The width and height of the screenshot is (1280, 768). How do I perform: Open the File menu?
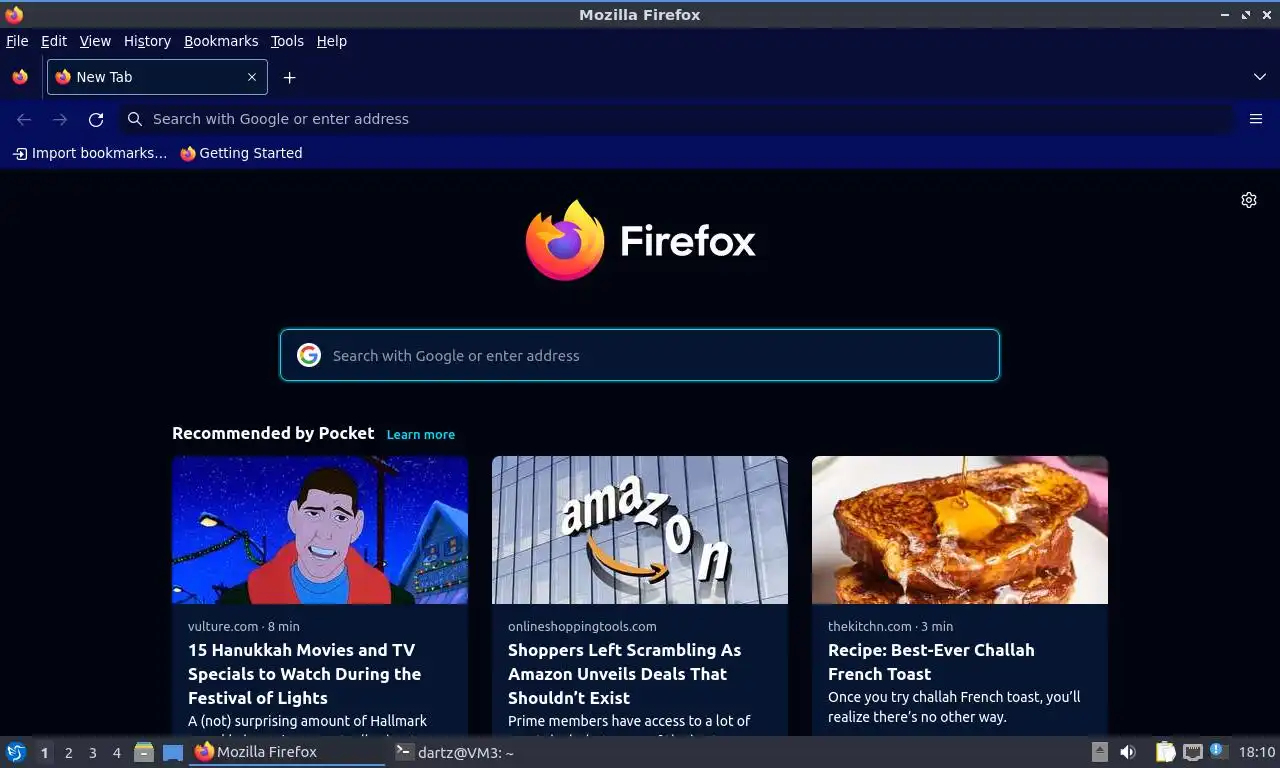click(17, 41)
